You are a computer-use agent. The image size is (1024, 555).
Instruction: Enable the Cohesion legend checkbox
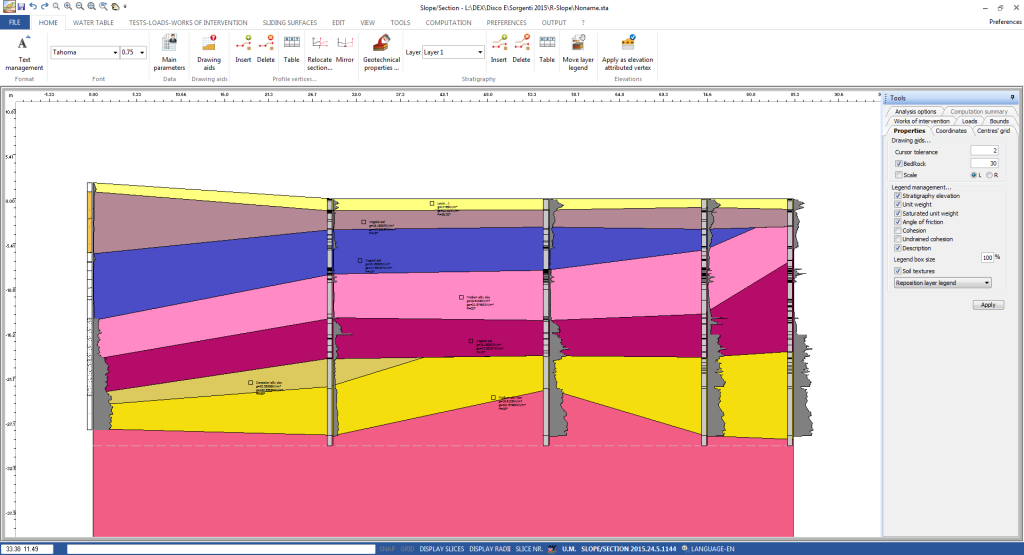(898, 231)
